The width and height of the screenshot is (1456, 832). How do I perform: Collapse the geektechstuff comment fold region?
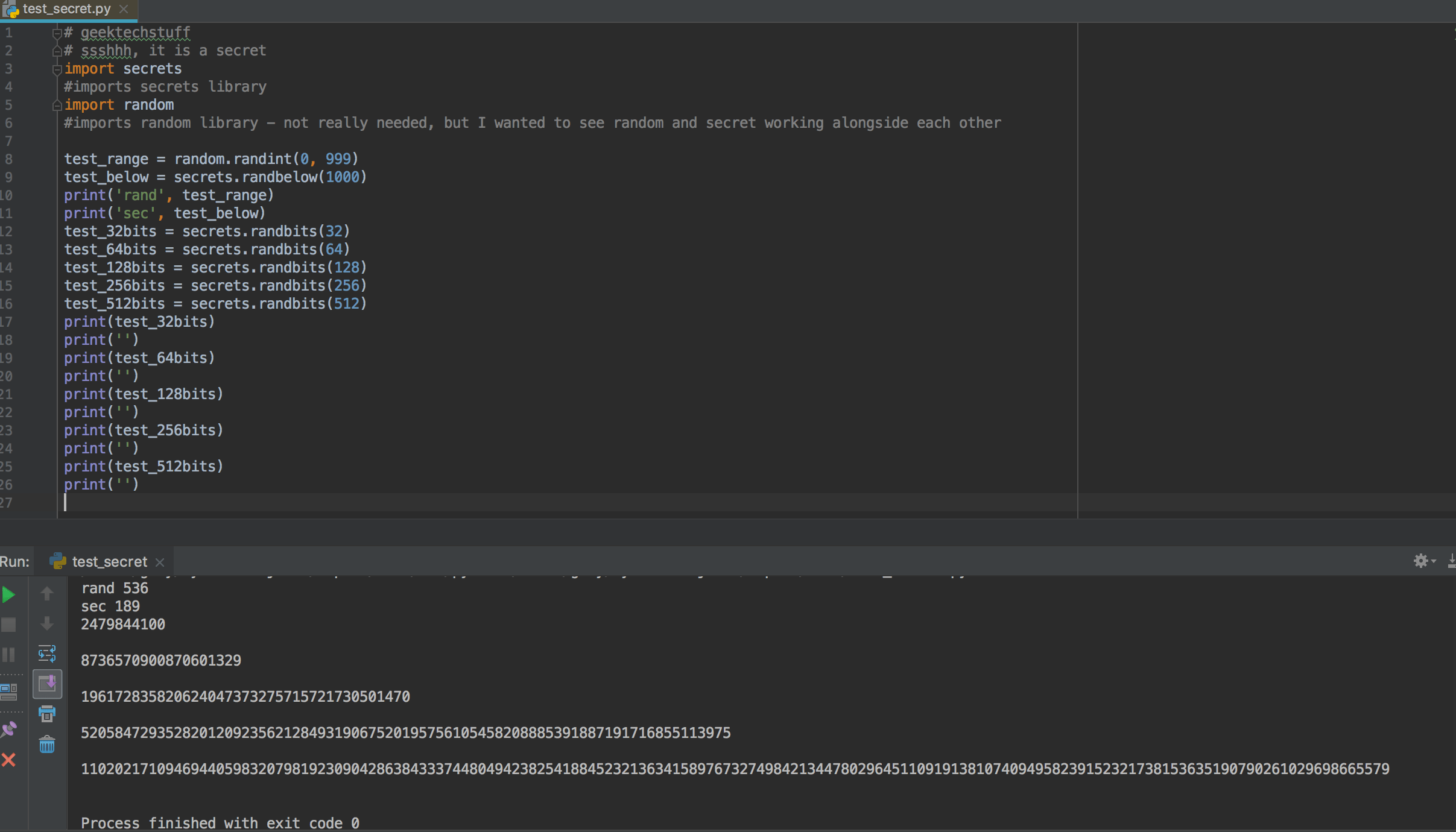click(x=57, y=34)
